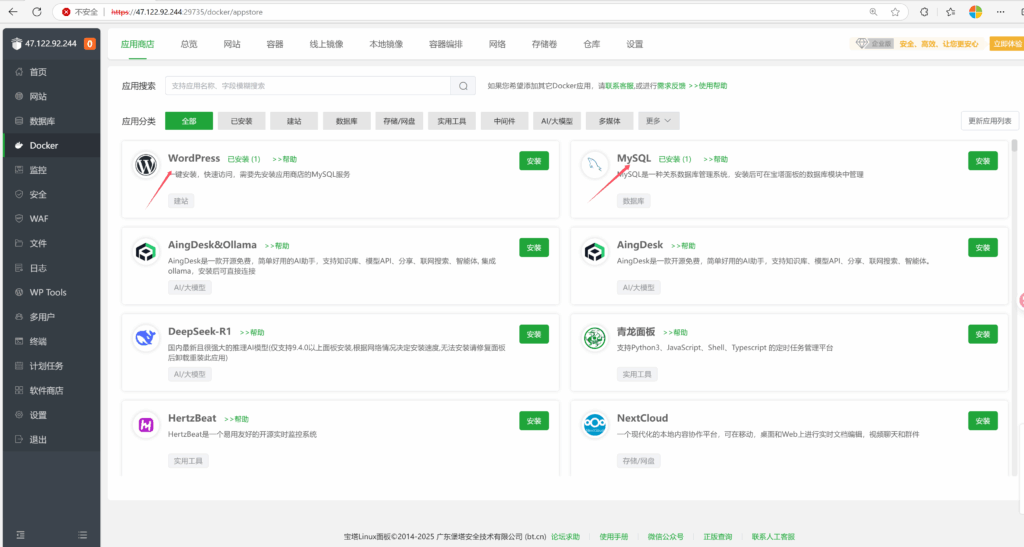Click 更新应用列表 button
This screenshot has width=1024, height=547.
point(989,121)
